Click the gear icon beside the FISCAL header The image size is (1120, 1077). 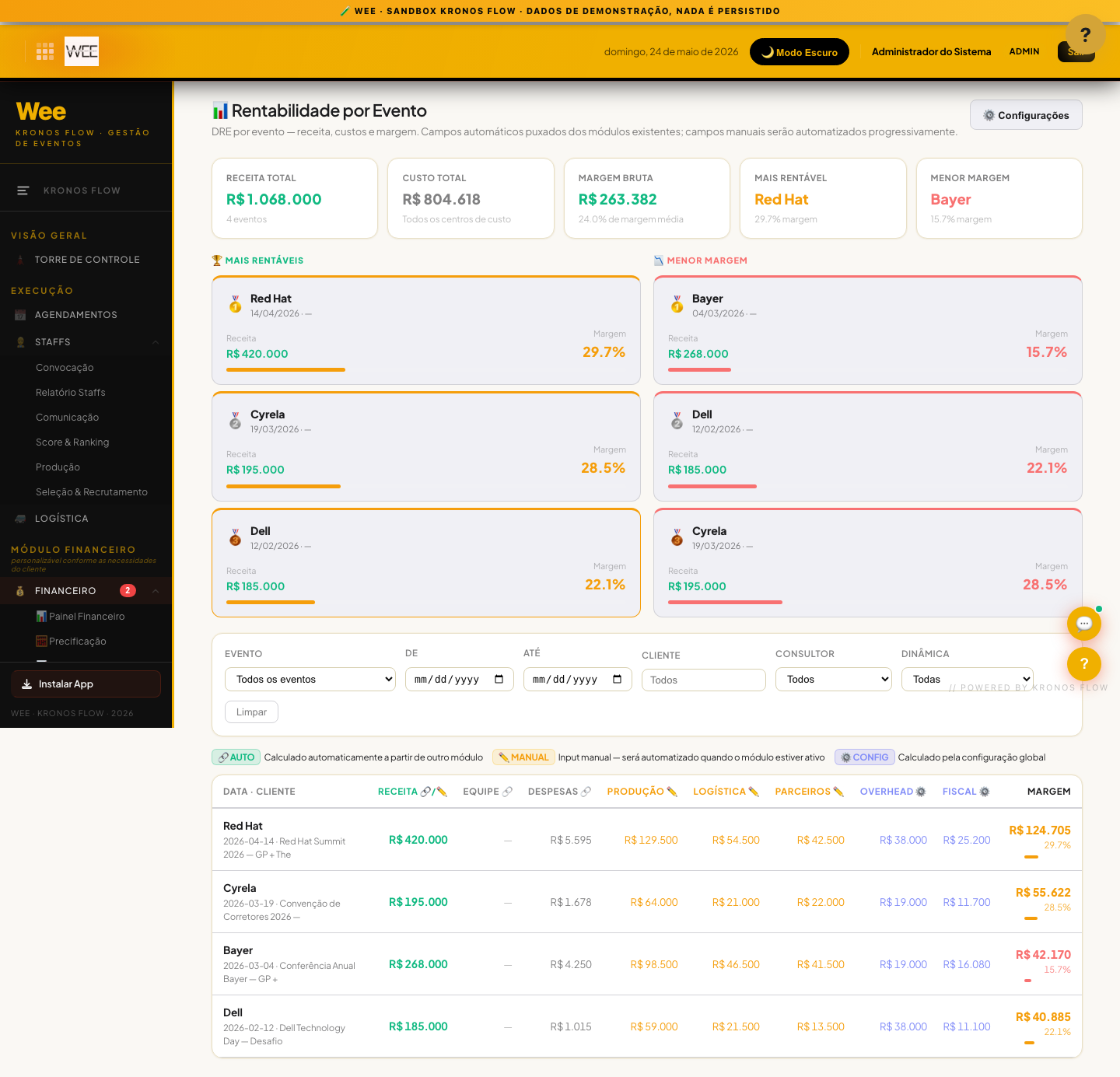point(985,792)
